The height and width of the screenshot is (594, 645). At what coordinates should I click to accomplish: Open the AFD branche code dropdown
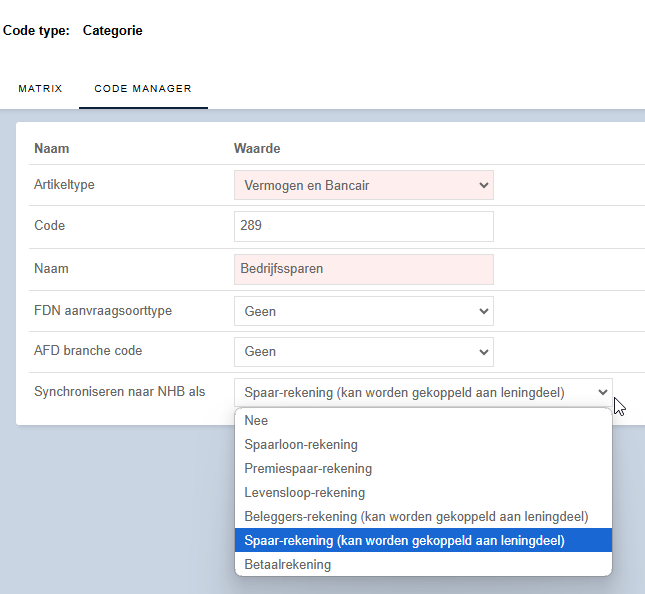364,352
